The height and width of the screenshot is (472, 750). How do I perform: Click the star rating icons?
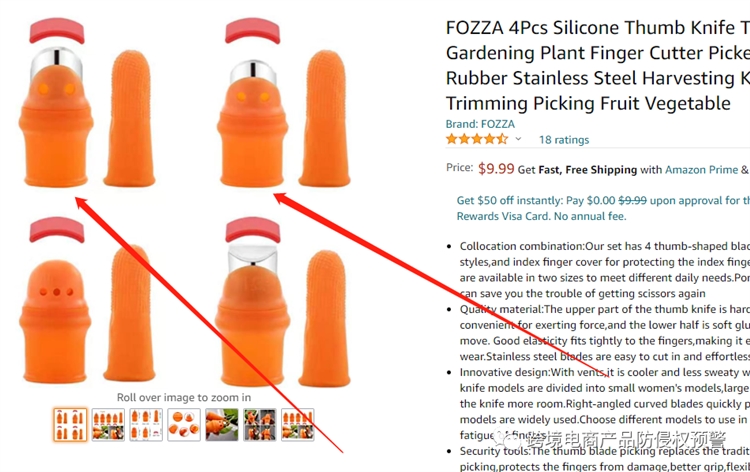coord(476,140)
